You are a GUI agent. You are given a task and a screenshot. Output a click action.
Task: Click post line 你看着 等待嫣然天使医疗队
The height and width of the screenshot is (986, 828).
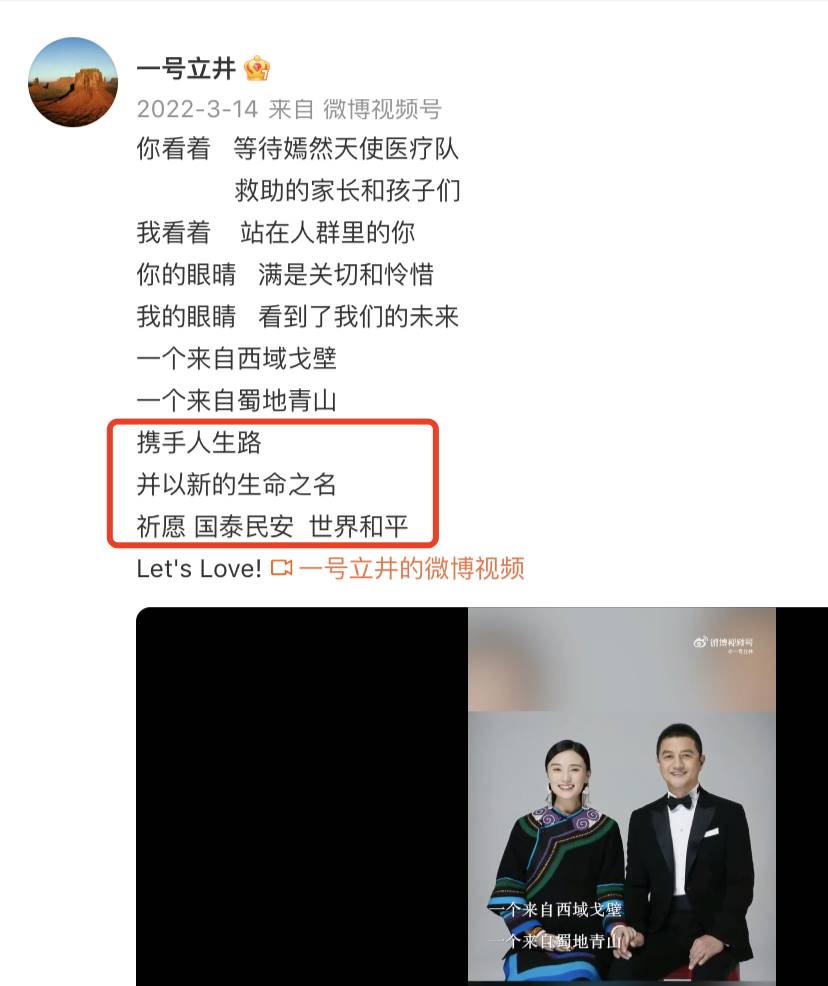click(298, 149)
